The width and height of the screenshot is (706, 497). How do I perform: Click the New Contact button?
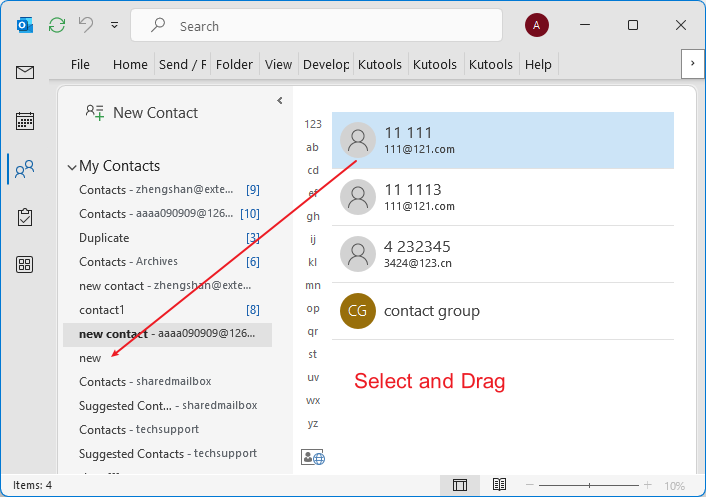(x=142, y=113)
